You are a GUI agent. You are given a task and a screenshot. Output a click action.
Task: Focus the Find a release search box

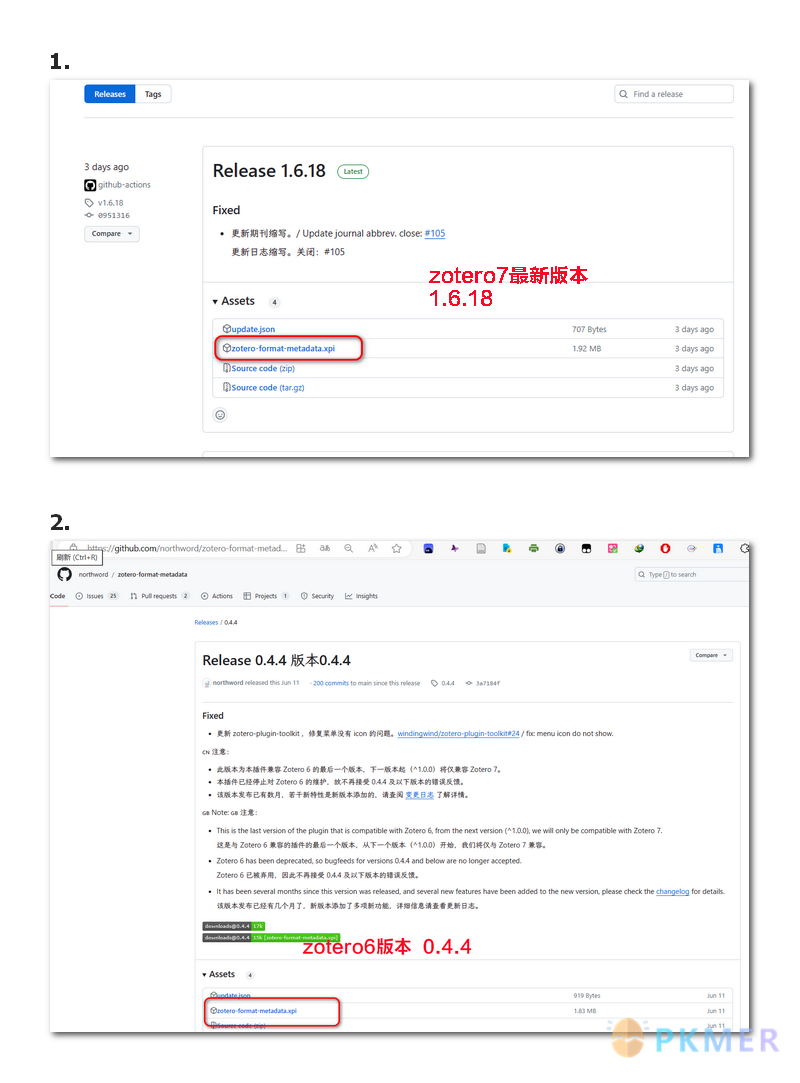tap(674, 94)
